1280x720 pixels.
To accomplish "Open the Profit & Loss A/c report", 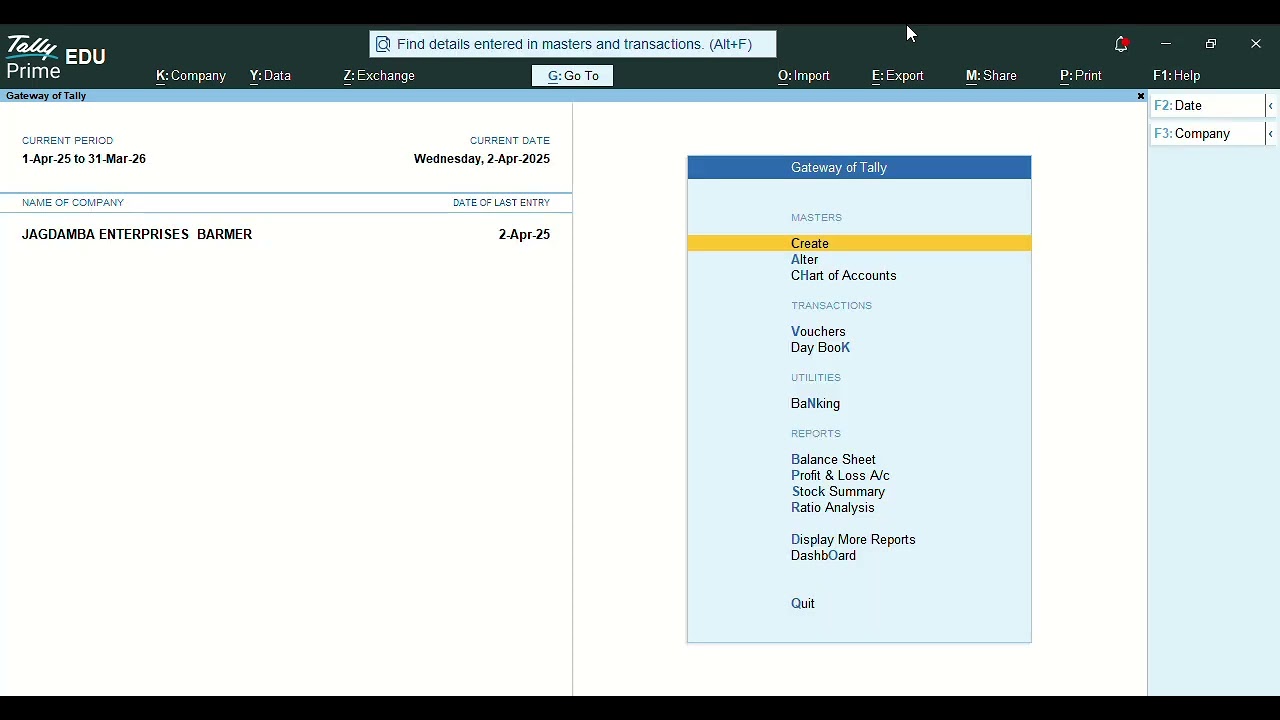I will click(841, 476).
